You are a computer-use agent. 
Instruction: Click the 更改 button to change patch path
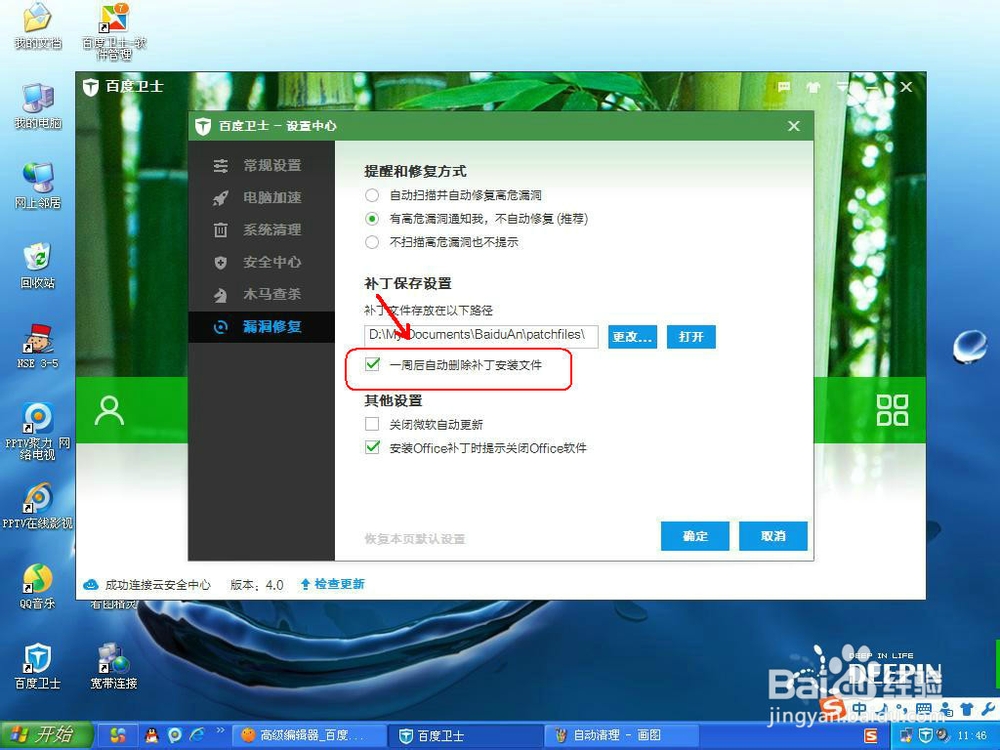pyautogui.click(x=632, y=337)
